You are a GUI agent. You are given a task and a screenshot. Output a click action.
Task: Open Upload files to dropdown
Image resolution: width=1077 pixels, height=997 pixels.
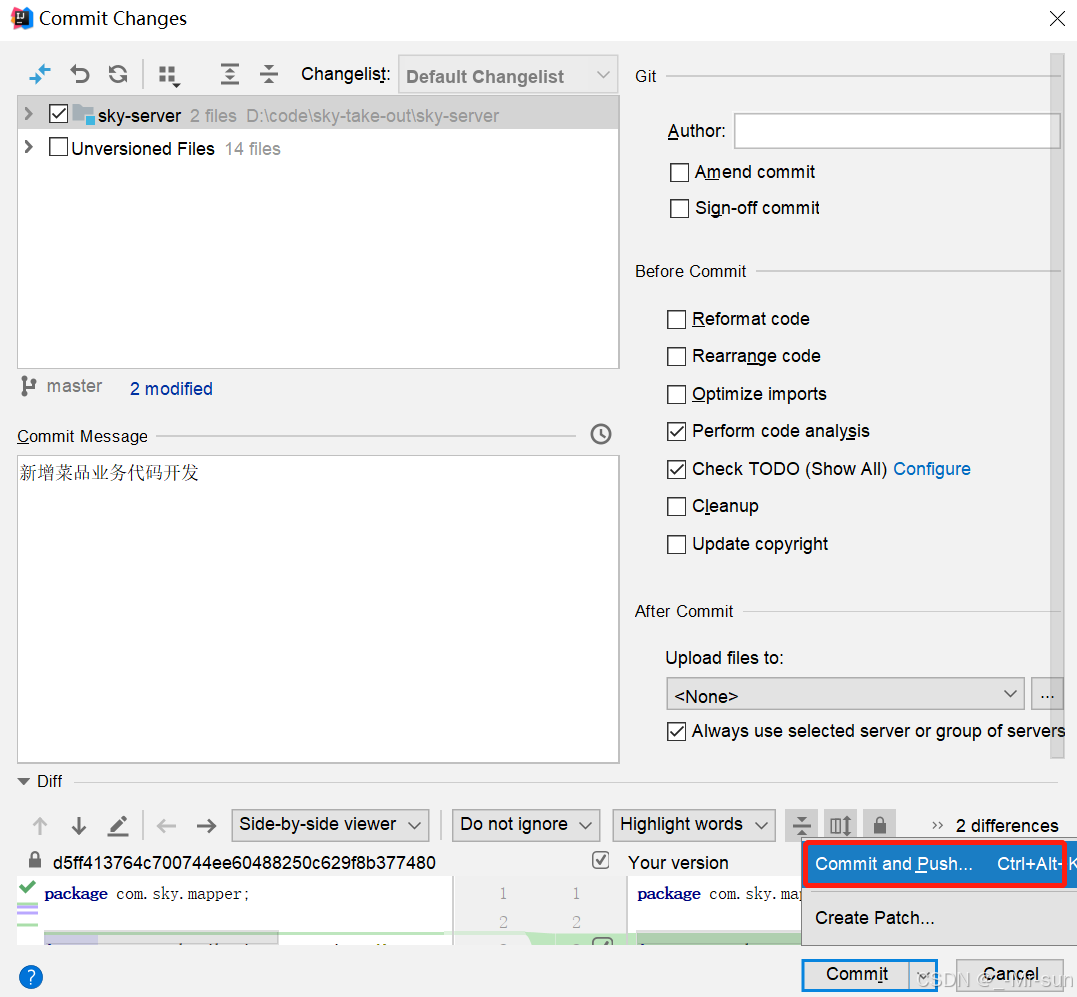(845, 694)
